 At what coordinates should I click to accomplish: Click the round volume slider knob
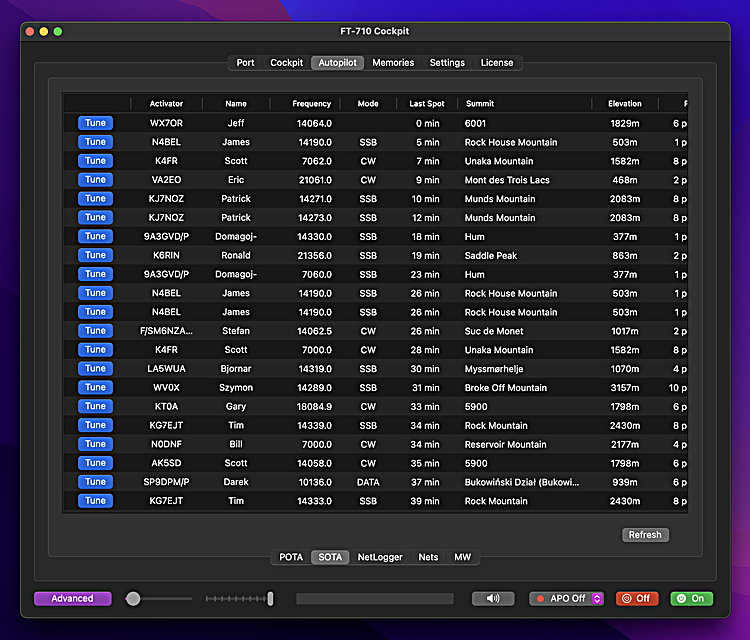pos(133,598)
